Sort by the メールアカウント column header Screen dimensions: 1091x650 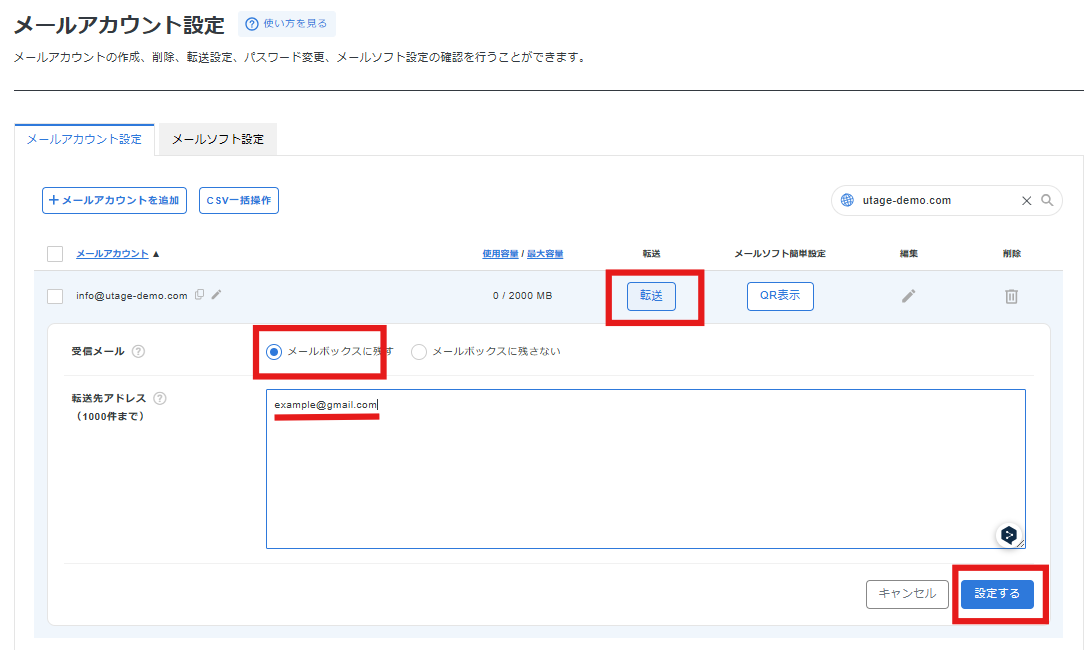coord(112,254)
